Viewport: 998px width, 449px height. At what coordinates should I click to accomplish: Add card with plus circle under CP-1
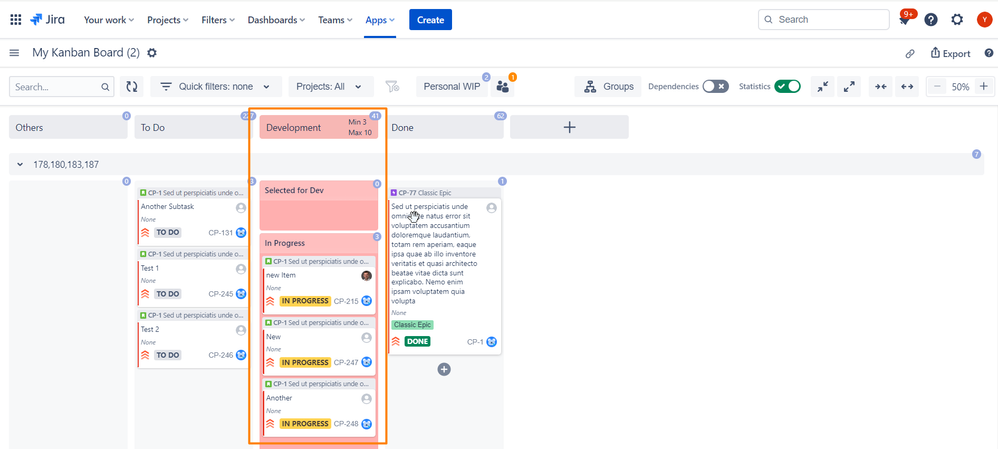(x=444, y=369)
